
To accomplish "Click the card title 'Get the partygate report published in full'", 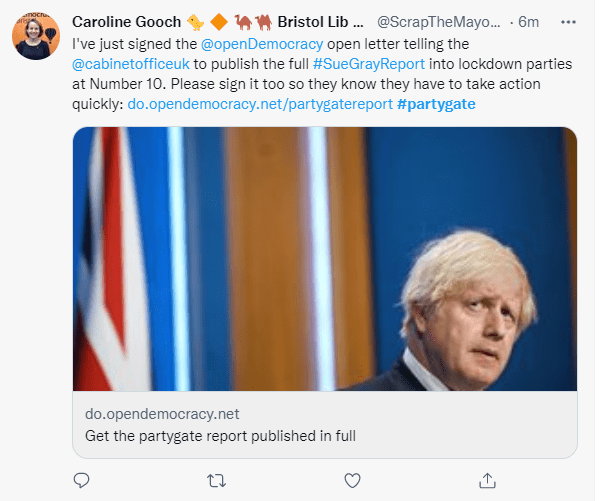I will pyautogui.click(x=221, y=437).
